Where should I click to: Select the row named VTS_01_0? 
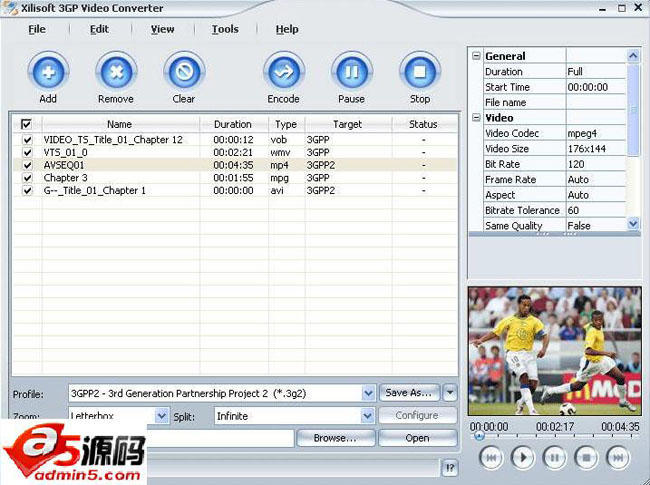pos(235,153)
